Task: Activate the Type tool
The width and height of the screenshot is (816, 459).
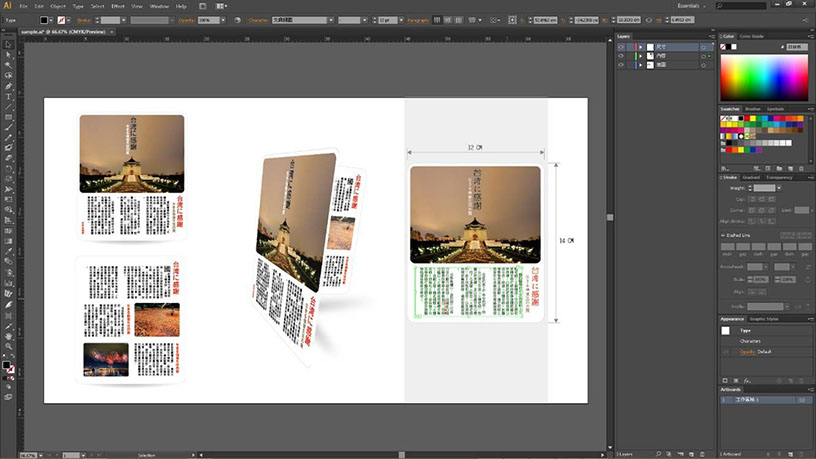Action: [9, 96]
